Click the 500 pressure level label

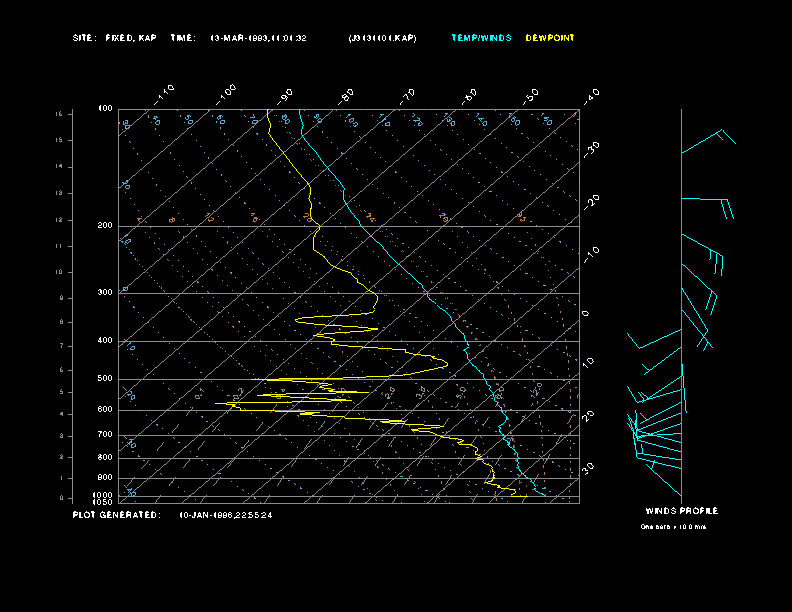[x=105, y=379]
